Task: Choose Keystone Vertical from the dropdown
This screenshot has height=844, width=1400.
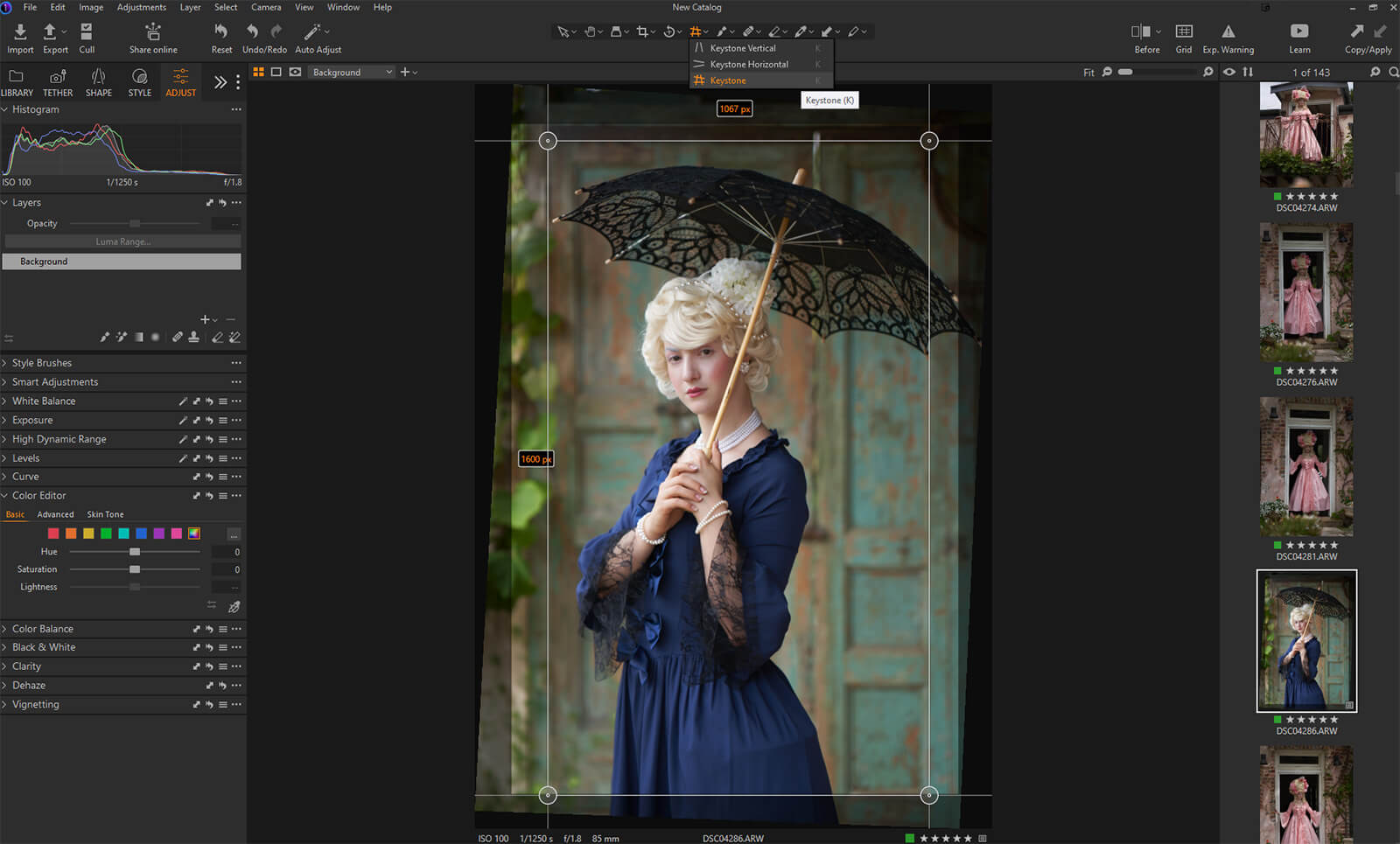Action: click(743, 49)
